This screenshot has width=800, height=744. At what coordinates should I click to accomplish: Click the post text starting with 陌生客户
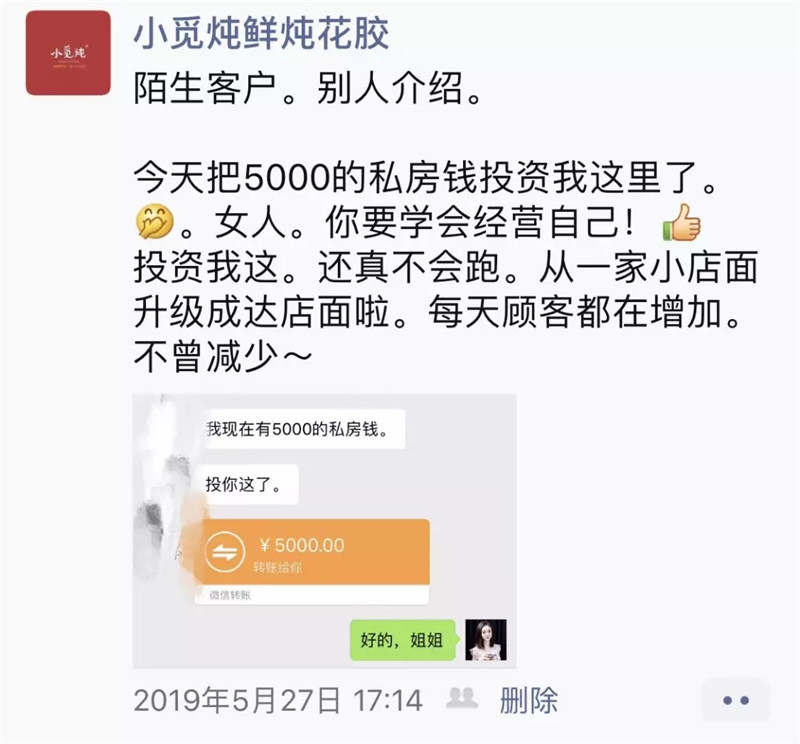[x=307, y=88]
